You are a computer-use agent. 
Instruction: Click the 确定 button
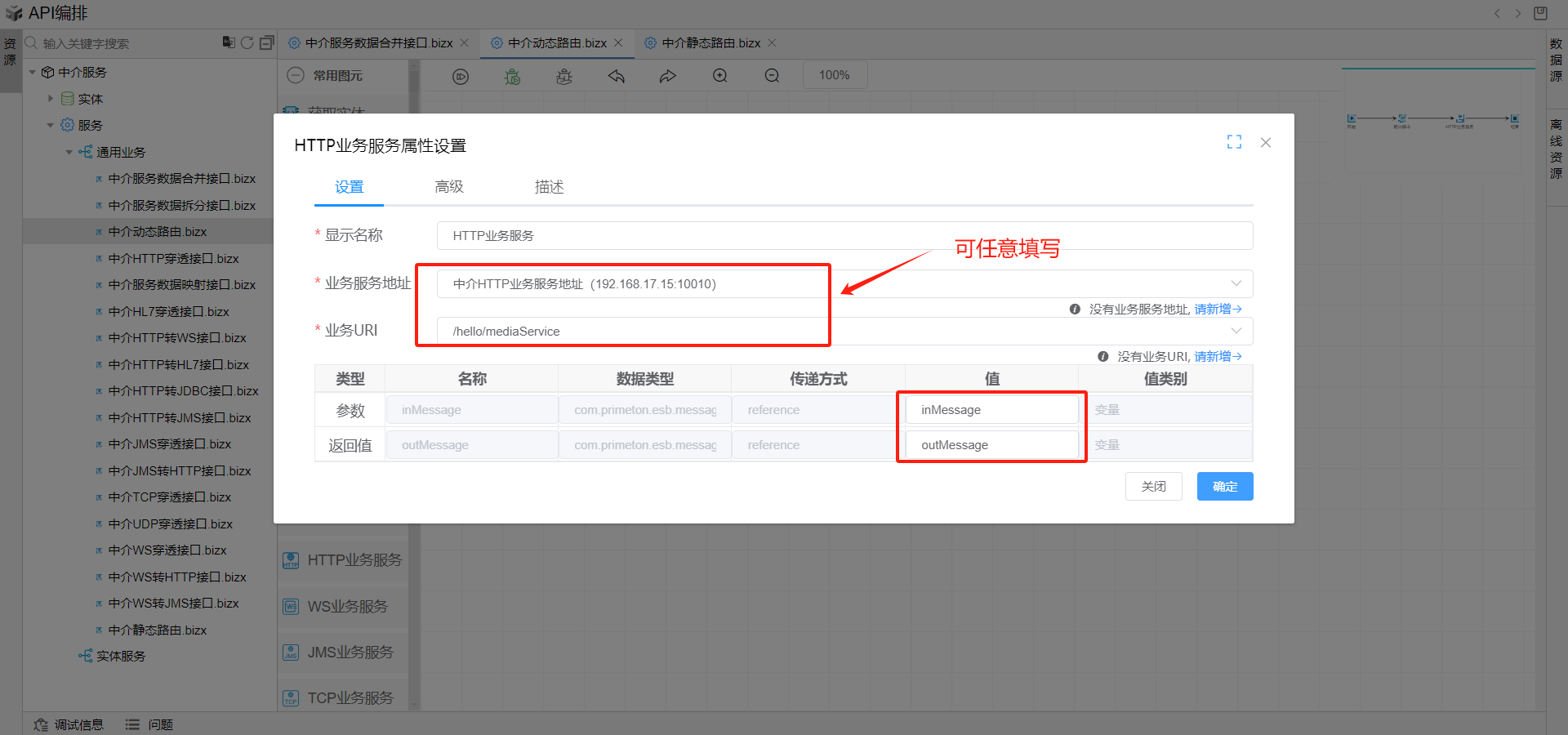click(x=1225, y=487)
